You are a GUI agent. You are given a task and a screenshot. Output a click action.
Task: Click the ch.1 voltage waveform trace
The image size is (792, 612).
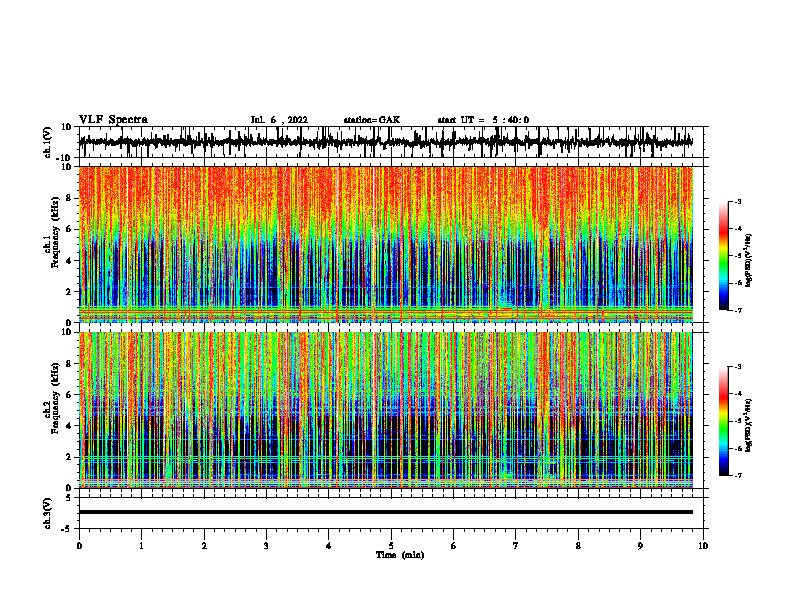pos(386,142)
